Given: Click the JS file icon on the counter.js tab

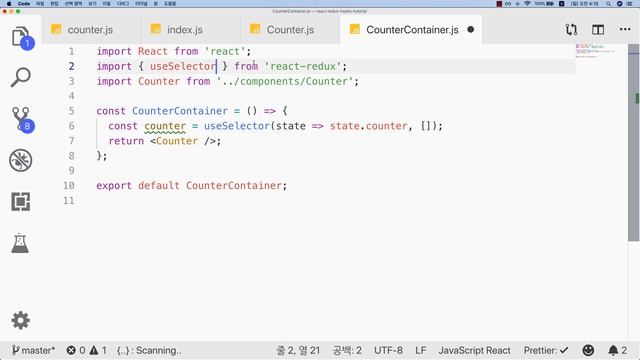Looking at the screenshot, I should [x=56, y=29].
